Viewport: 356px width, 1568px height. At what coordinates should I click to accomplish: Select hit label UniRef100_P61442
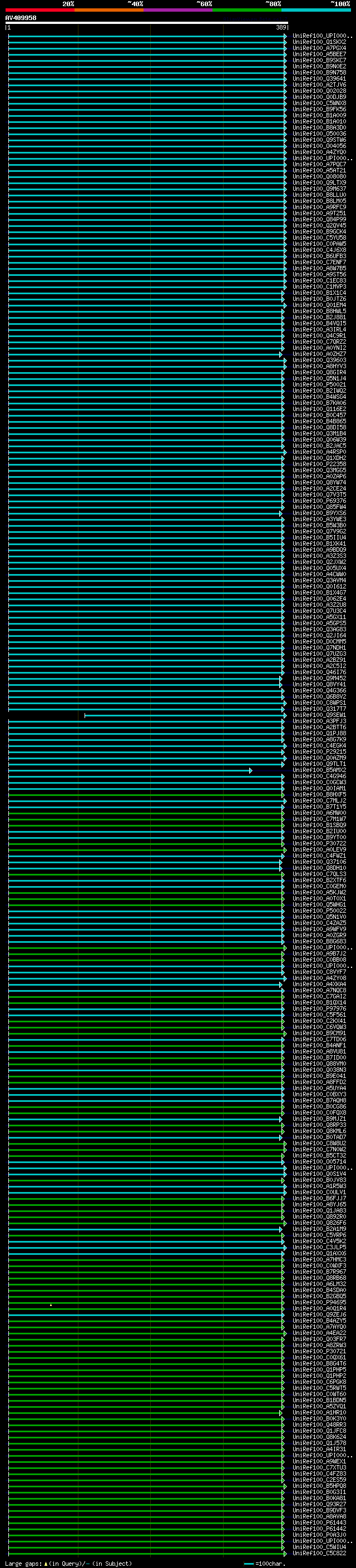(319, 1529)
